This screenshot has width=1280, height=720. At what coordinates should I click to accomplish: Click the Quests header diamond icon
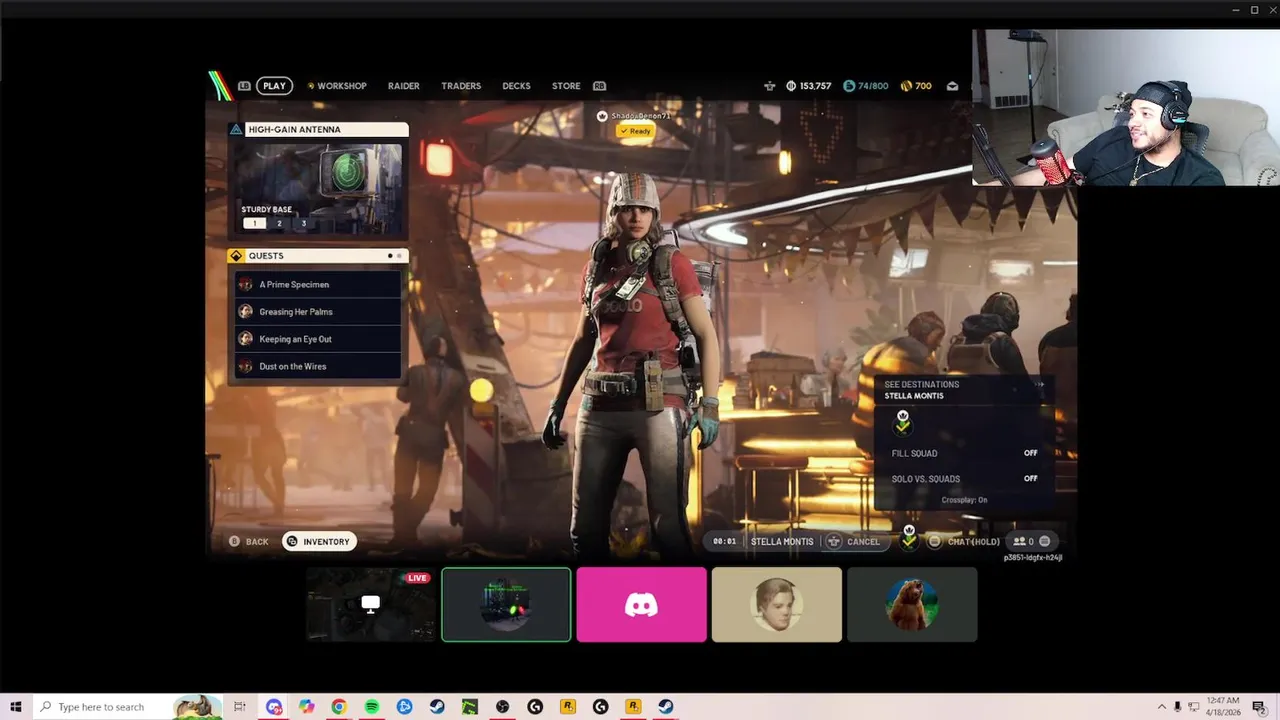click(x=236, y=256)
